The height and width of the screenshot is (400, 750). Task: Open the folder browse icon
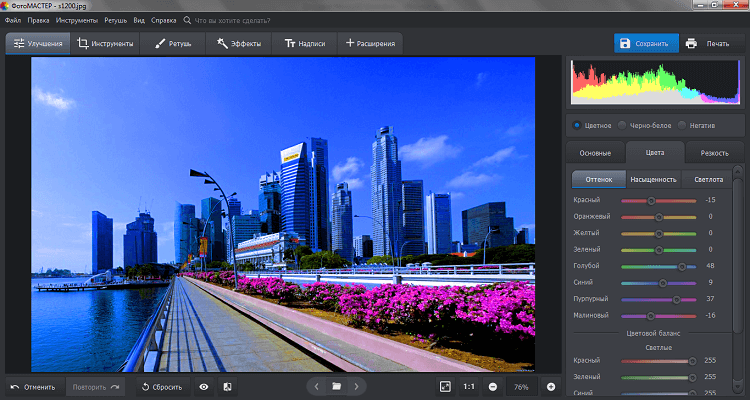(337, 386)
